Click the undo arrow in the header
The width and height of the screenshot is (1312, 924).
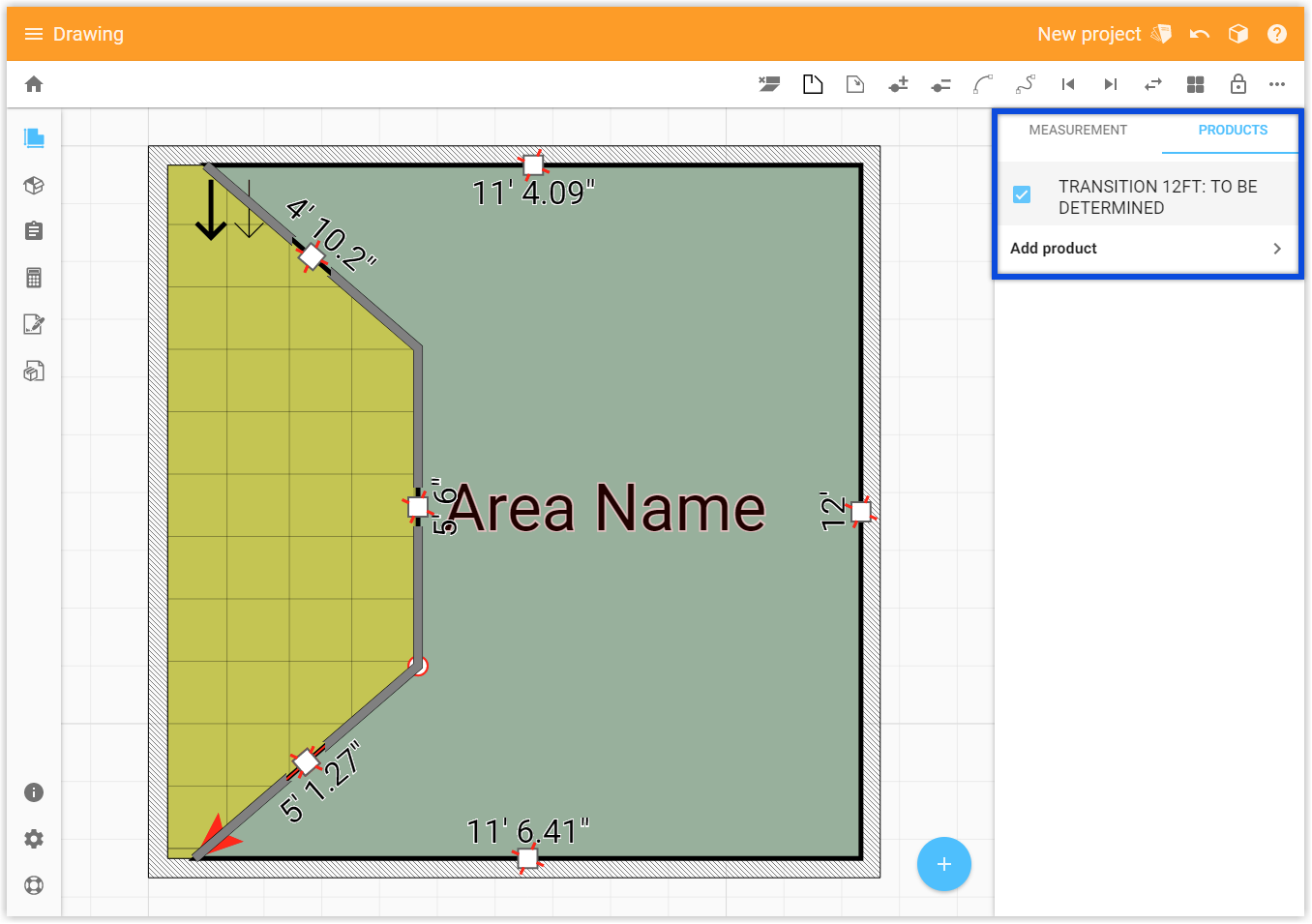[x=1200, y=34]
